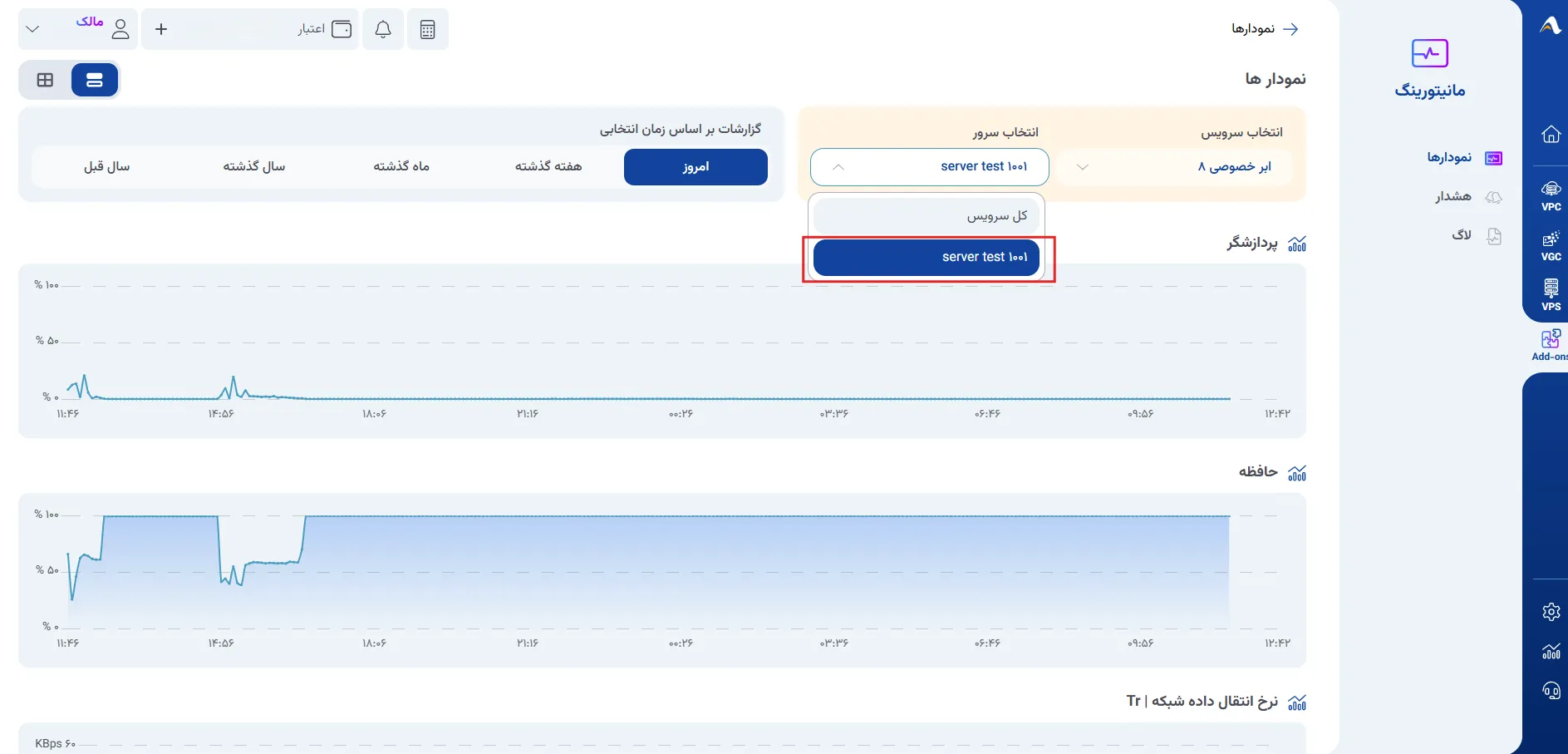The image size is (1568, 754).
Task: Select the سال قبل time range
Action: [x=107, y=166]
